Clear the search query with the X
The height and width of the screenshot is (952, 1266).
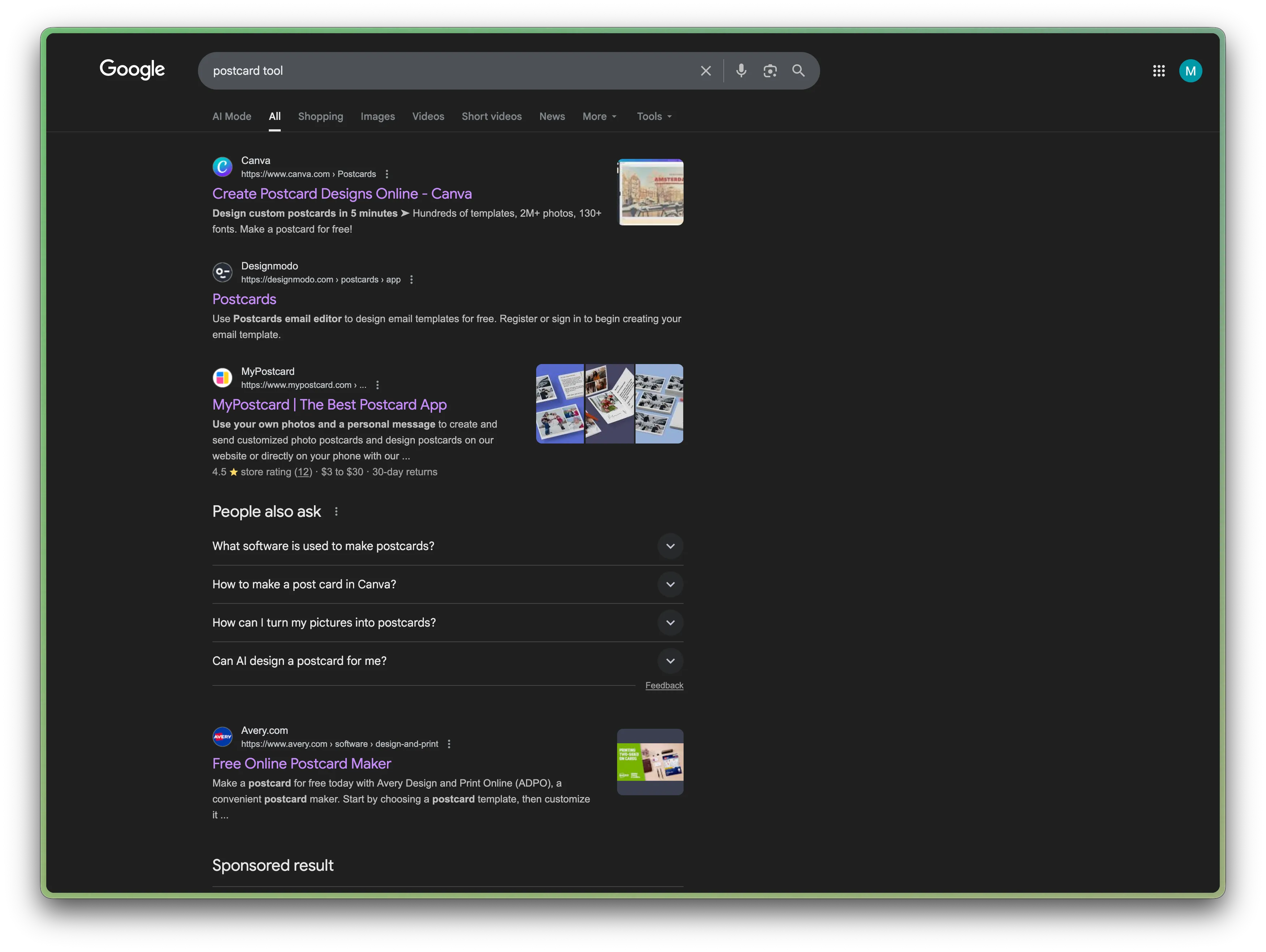(x=706, y=70)
